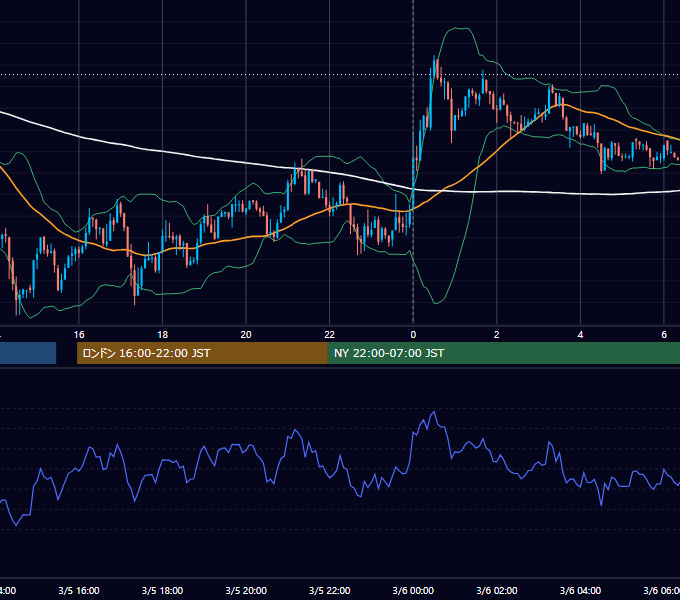This screenshot has width=680, height=600.
Task: Click the '18' hour label on upper time axis
Action: tap(163, 335)
